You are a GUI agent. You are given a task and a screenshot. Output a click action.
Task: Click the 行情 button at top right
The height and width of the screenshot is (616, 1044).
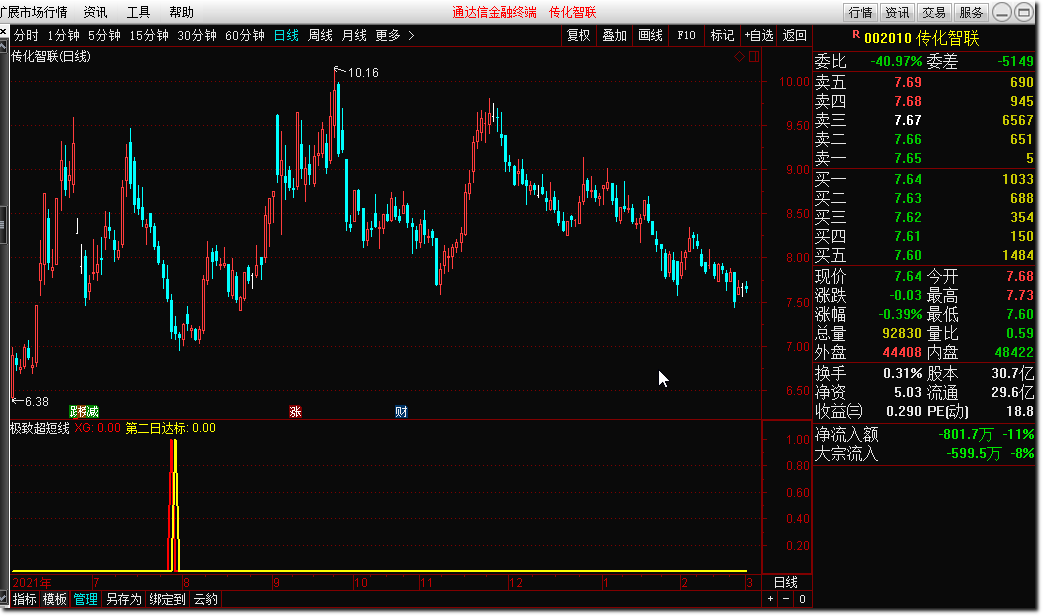[x=860, y=12]
